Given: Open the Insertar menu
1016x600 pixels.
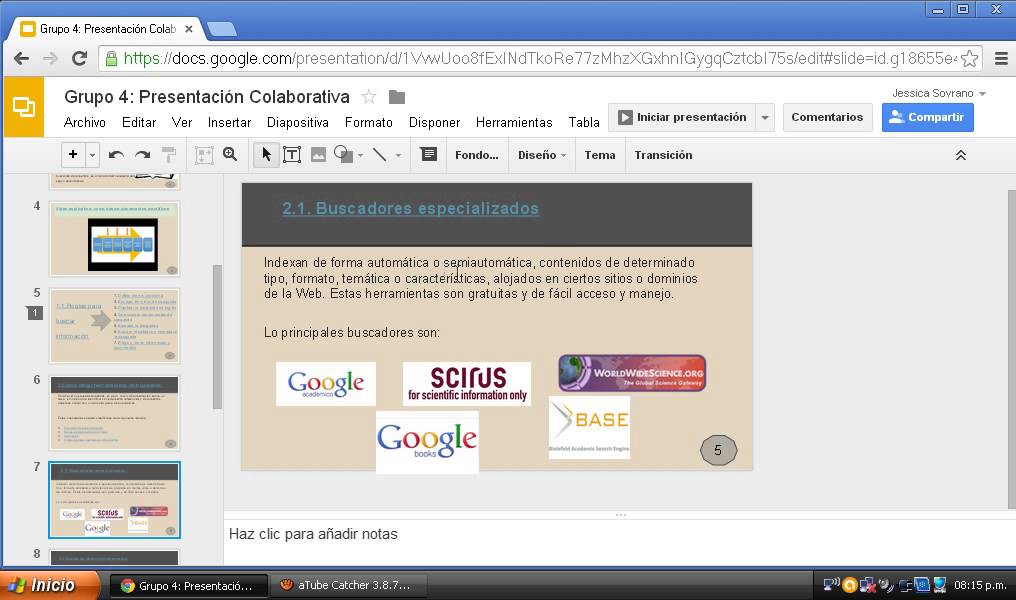Looking at the screenshot, I should click(229, 122).
